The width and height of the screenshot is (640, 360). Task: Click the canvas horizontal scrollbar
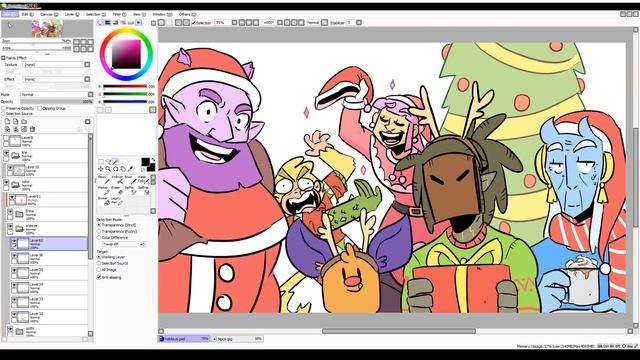coord(398,331)
